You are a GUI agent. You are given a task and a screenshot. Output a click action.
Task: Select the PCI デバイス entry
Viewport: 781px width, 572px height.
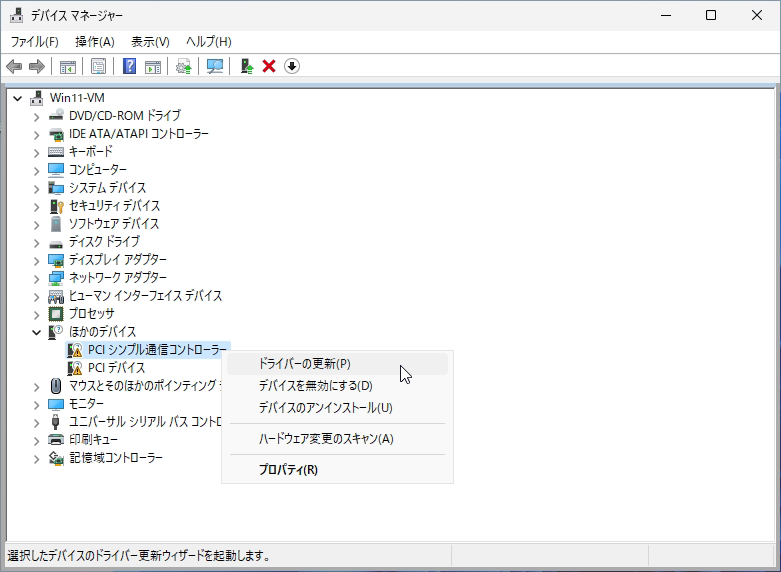click(117, 368)
